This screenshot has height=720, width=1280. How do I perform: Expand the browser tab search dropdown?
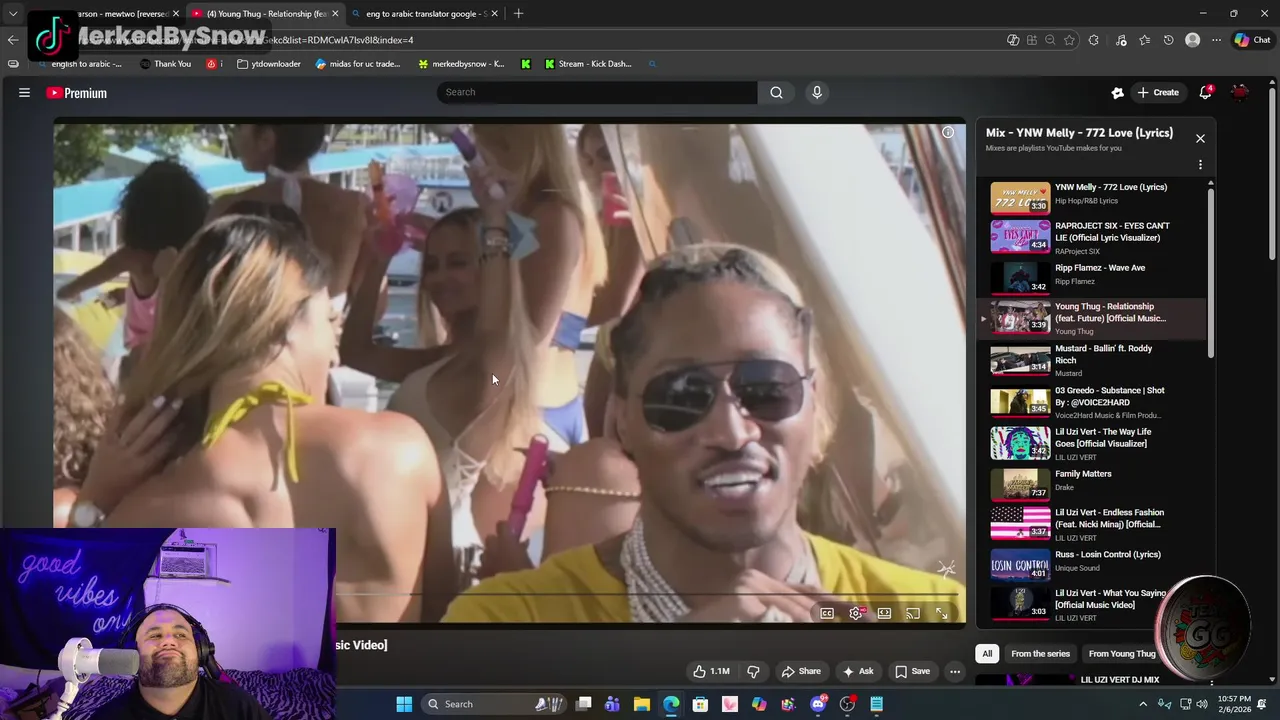pyautogui.click(x=13, y=14)
